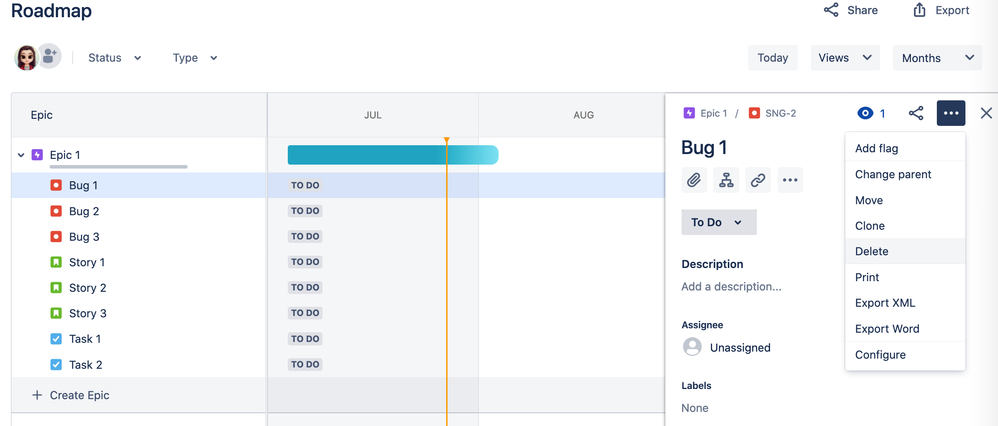Click the plus icon next to Create Epic
The height and width of the screenshot is (426, 998).
37,395
